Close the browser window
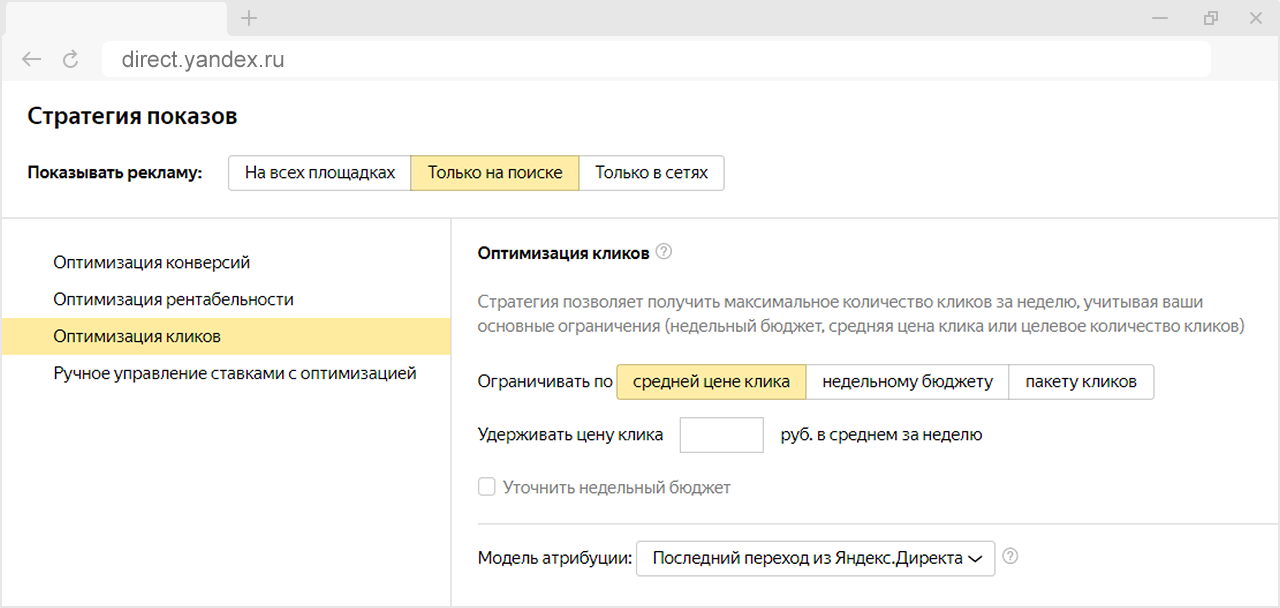 pos(1256,18)
